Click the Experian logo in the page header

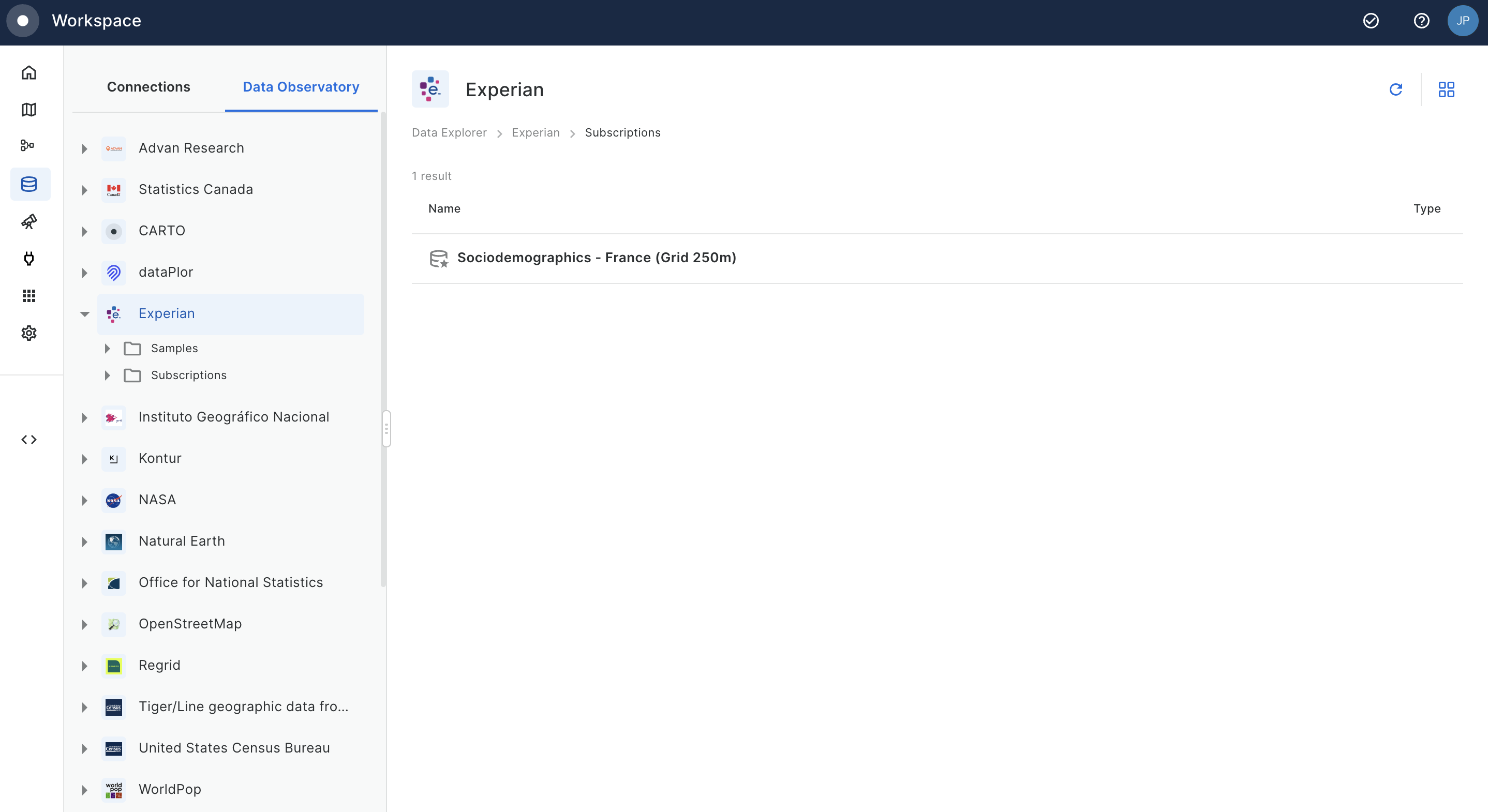coord(430,89)
